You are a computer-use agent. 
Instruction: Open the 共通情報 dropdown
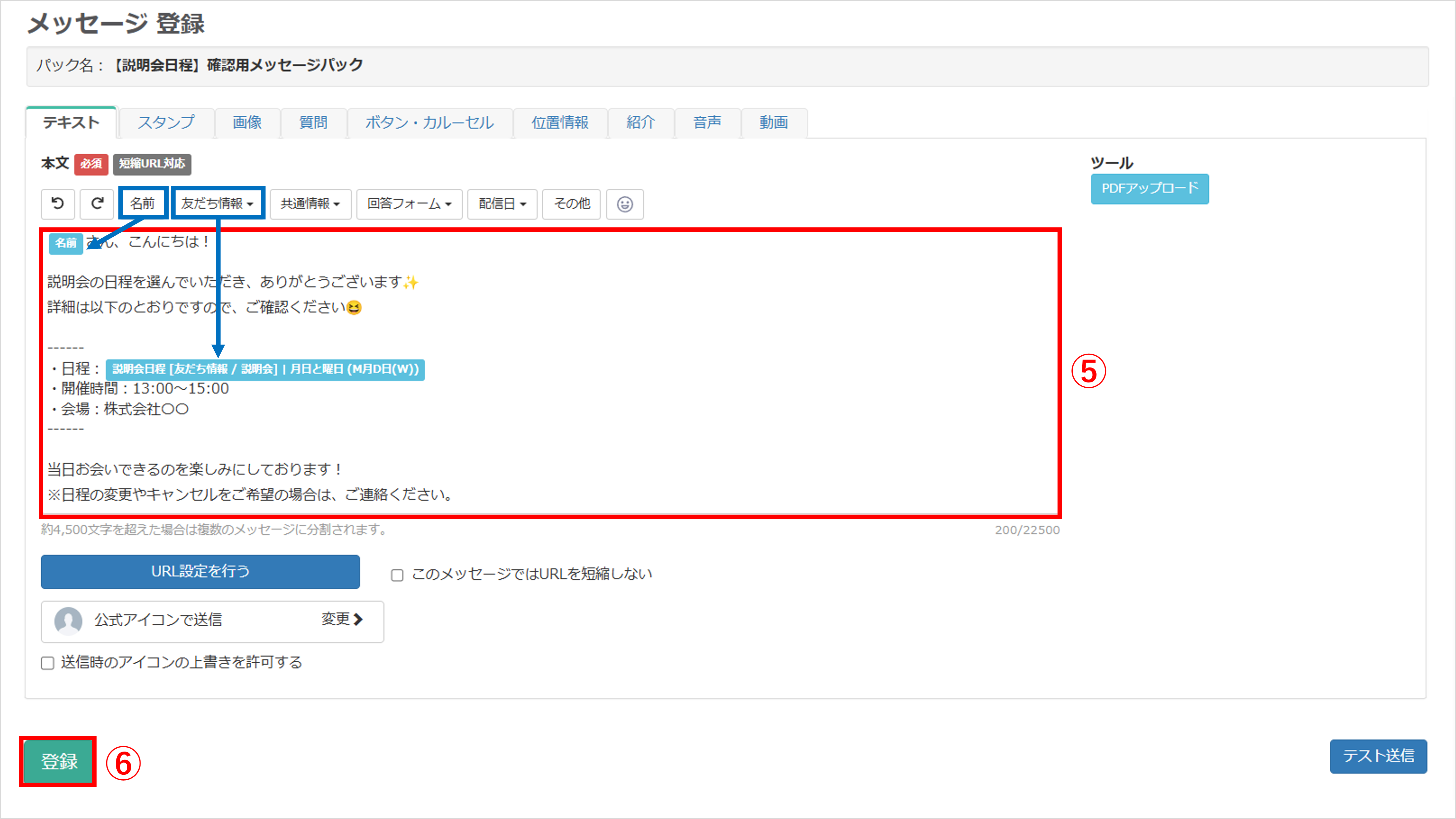point(310,203)
